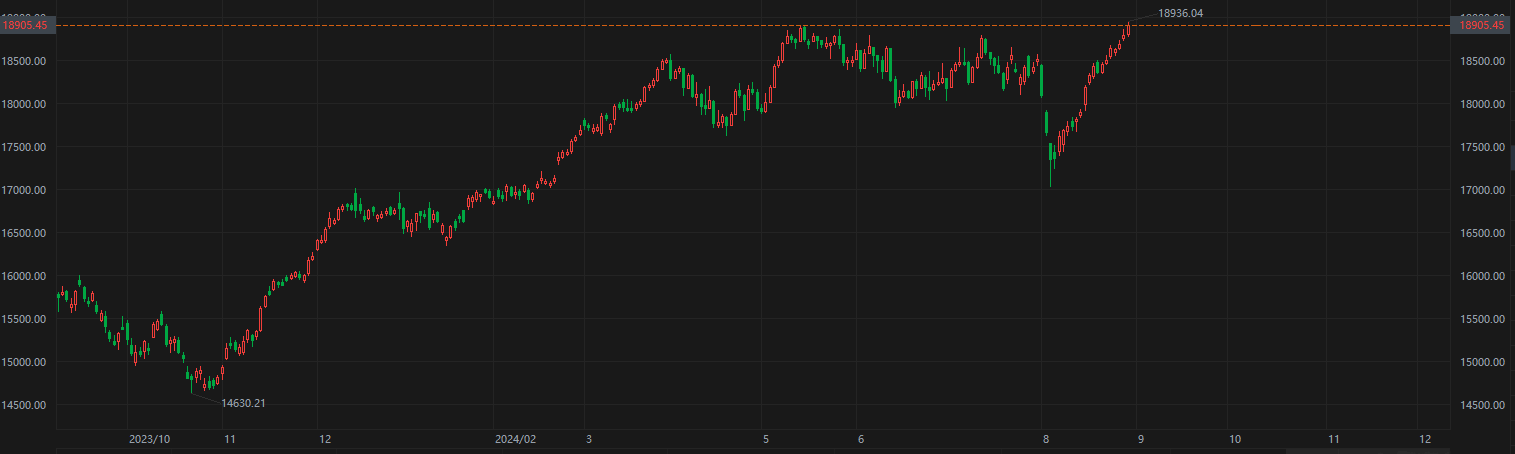Click the date axis label 5
The image size is (1515, 454).
pyautogui.click(x=766, y=439)
